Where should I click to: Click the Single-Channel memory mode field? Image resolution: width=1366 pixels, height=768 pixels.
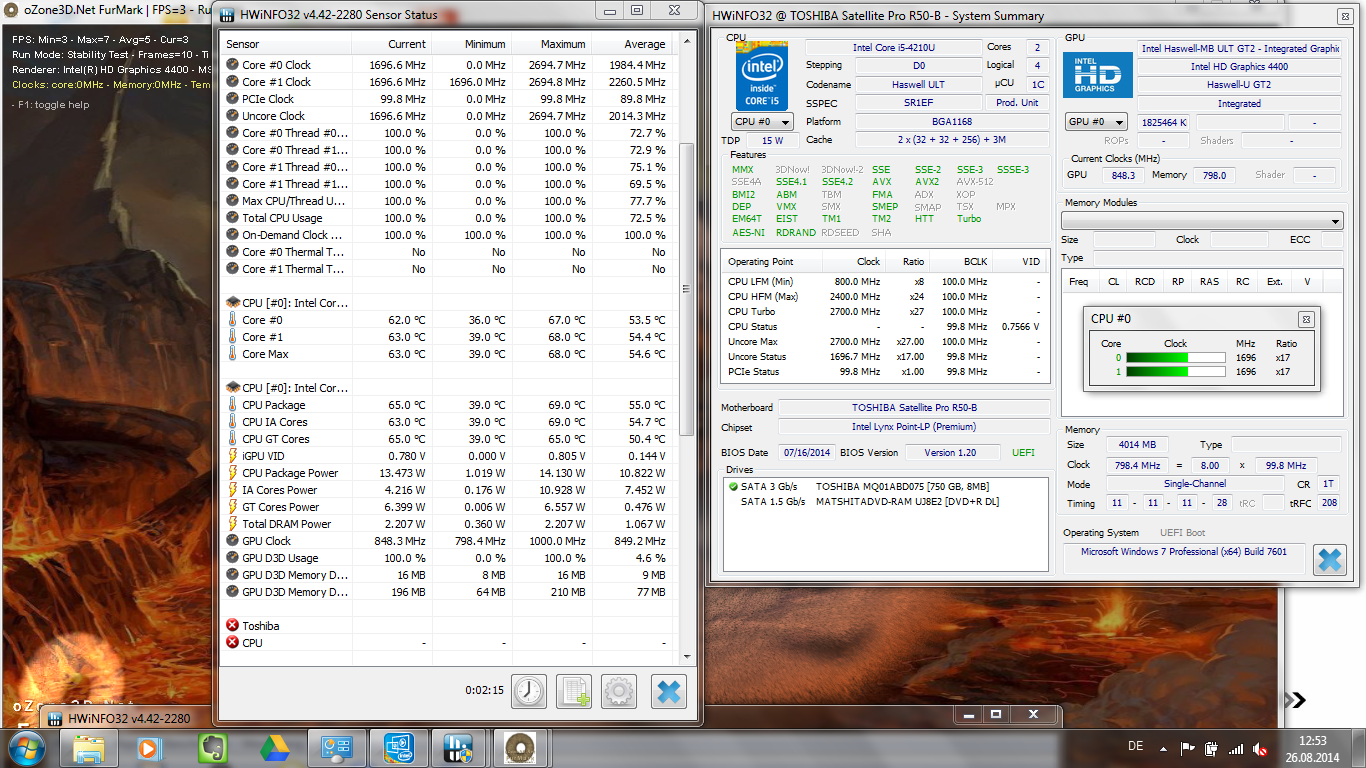tap(1195, 484)
